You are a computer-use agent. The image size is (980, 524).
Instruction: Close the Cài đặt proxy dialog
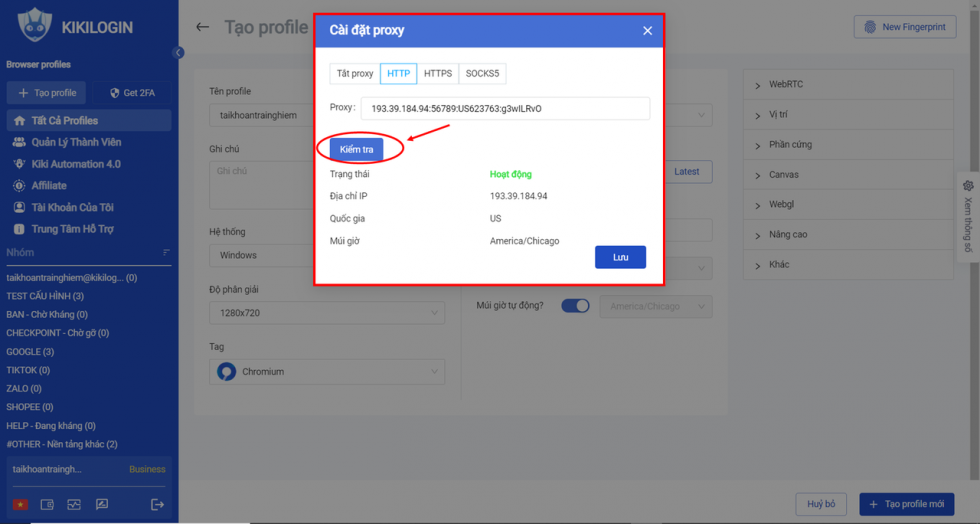648,31
